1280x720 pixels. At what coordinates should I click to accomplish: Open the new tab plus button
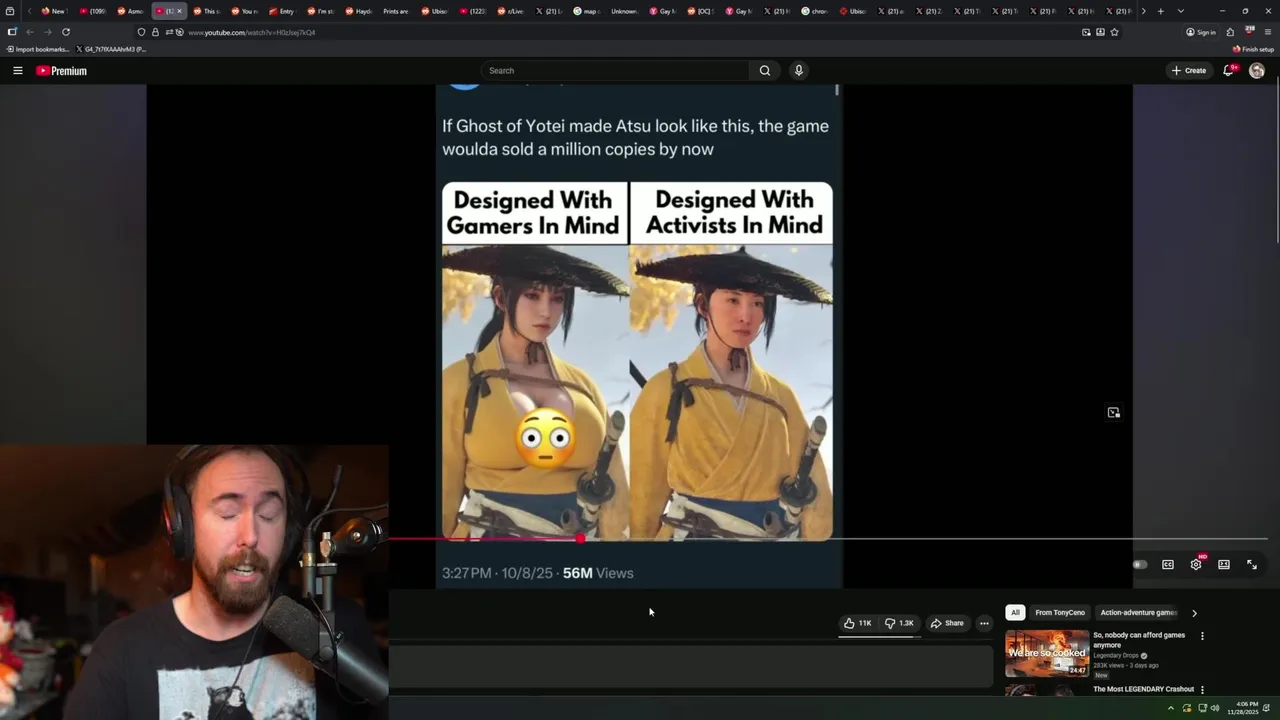[x=1160, y=11]
